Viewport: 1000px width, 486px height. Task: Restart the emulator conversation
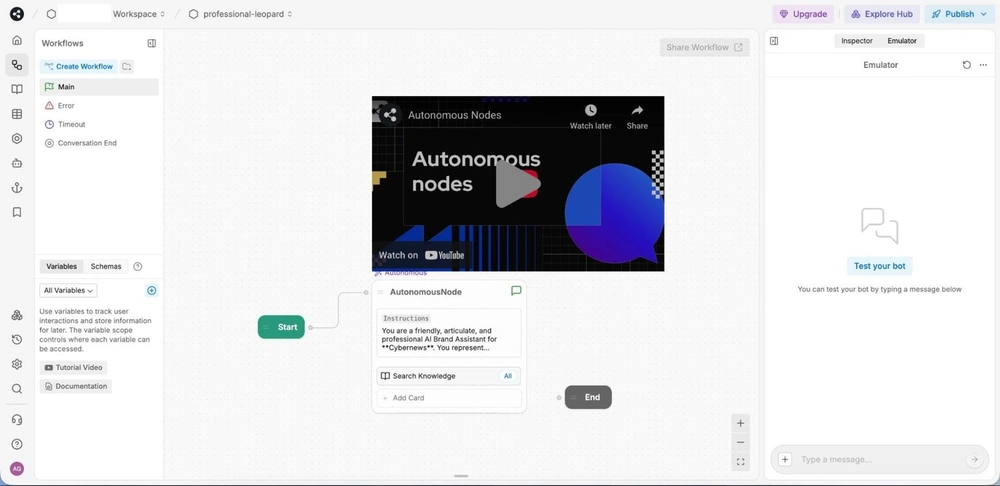(967, 65)
